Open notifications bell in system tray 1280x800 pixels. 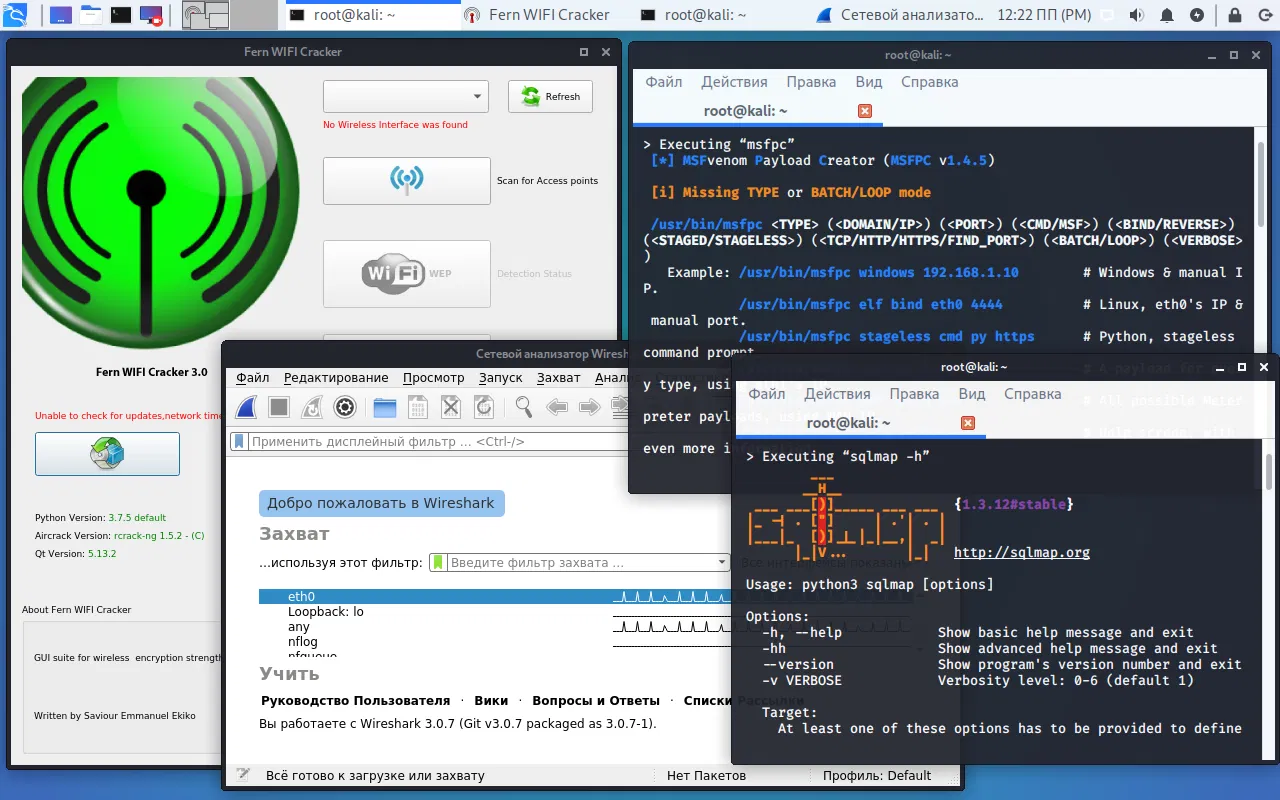coord(1166,15)
